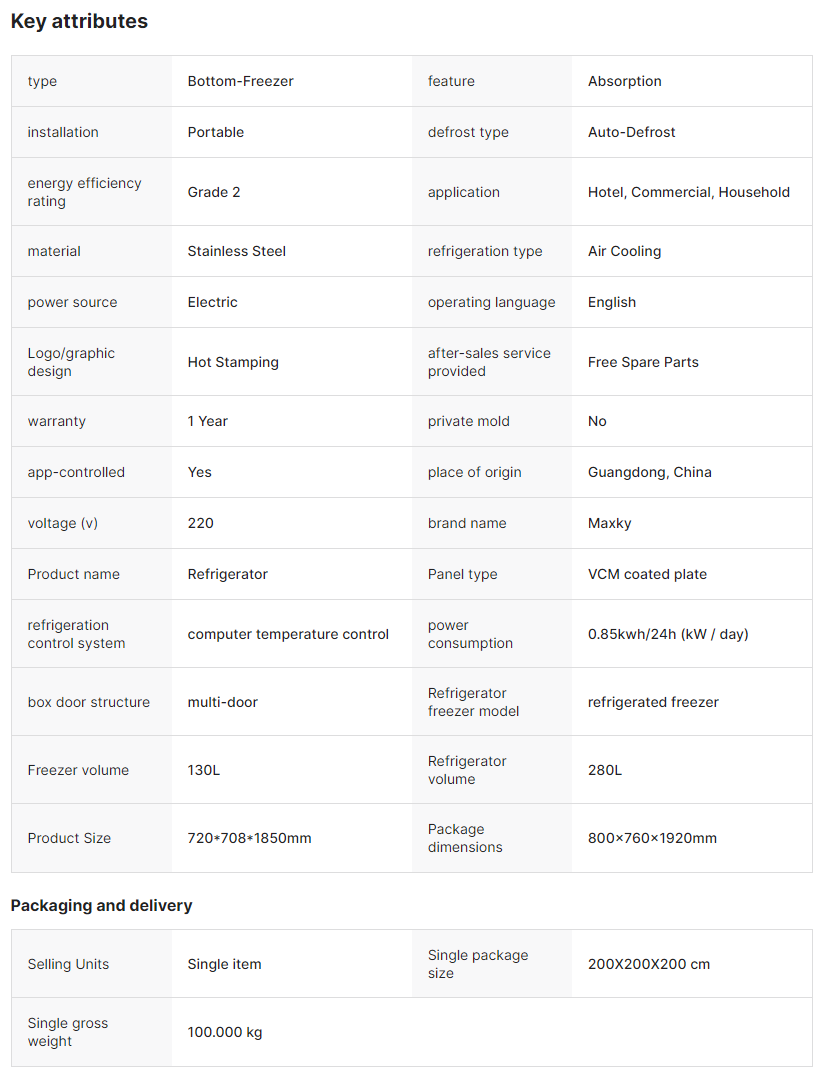The width and height of the screenshot is (824, 1082).
Task: Click the computer temperature control value
Action: click(x=288, y=634)
